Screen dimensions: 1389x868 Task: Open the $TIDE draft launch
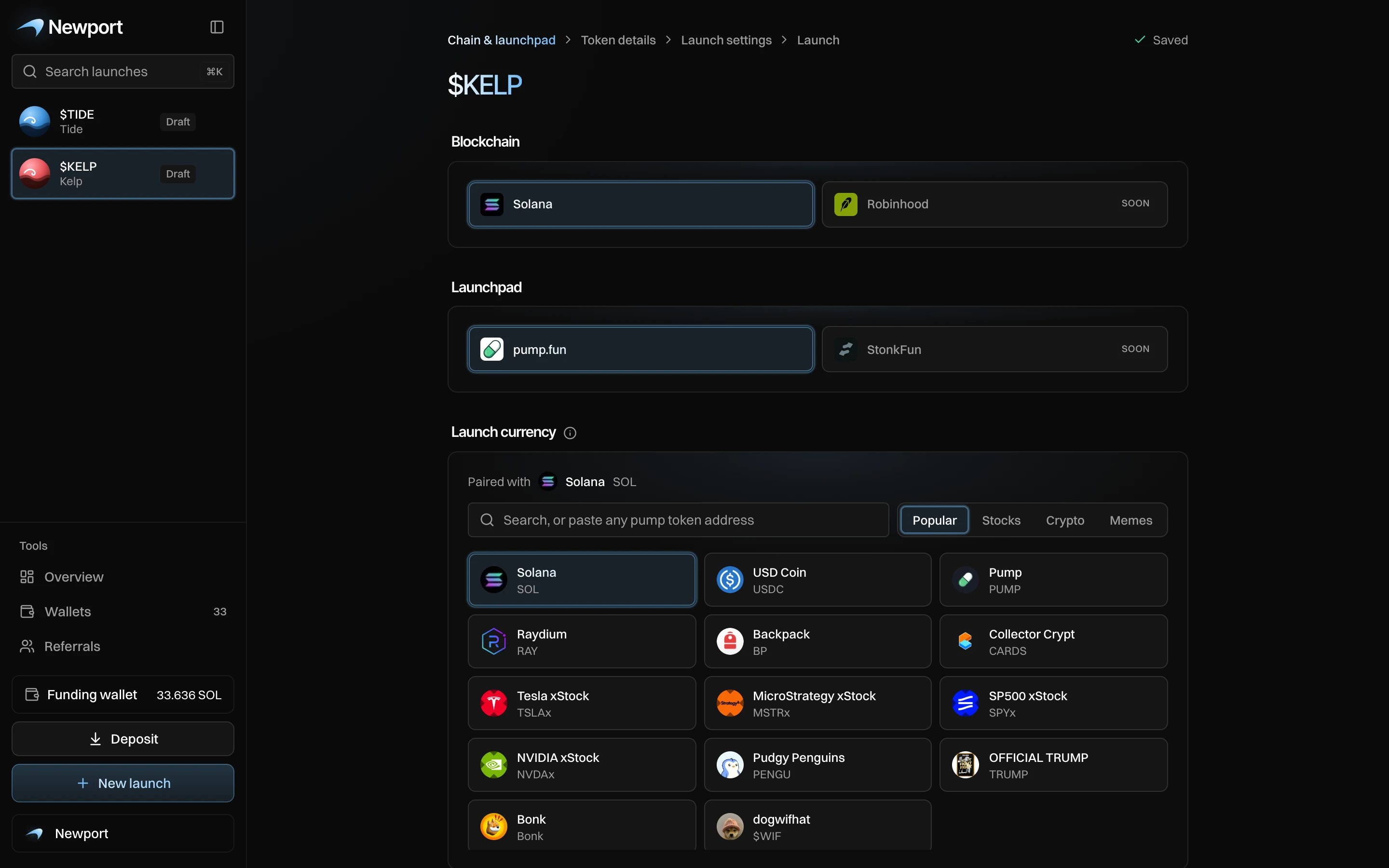pos(123,121)
